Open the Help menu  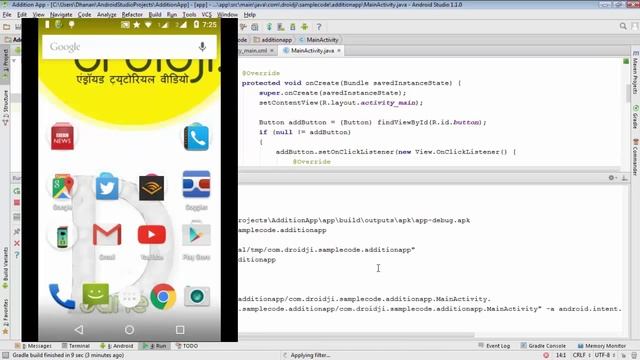pyautogui.click(x=249, y=14)
